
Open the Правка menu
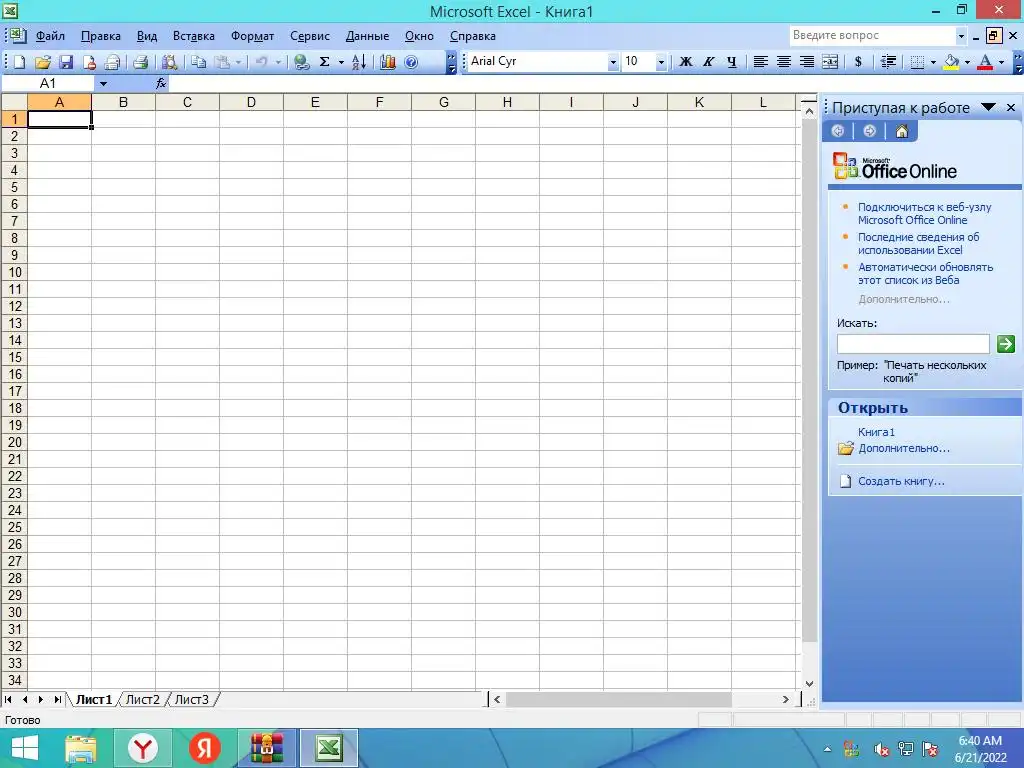[101, 36]
